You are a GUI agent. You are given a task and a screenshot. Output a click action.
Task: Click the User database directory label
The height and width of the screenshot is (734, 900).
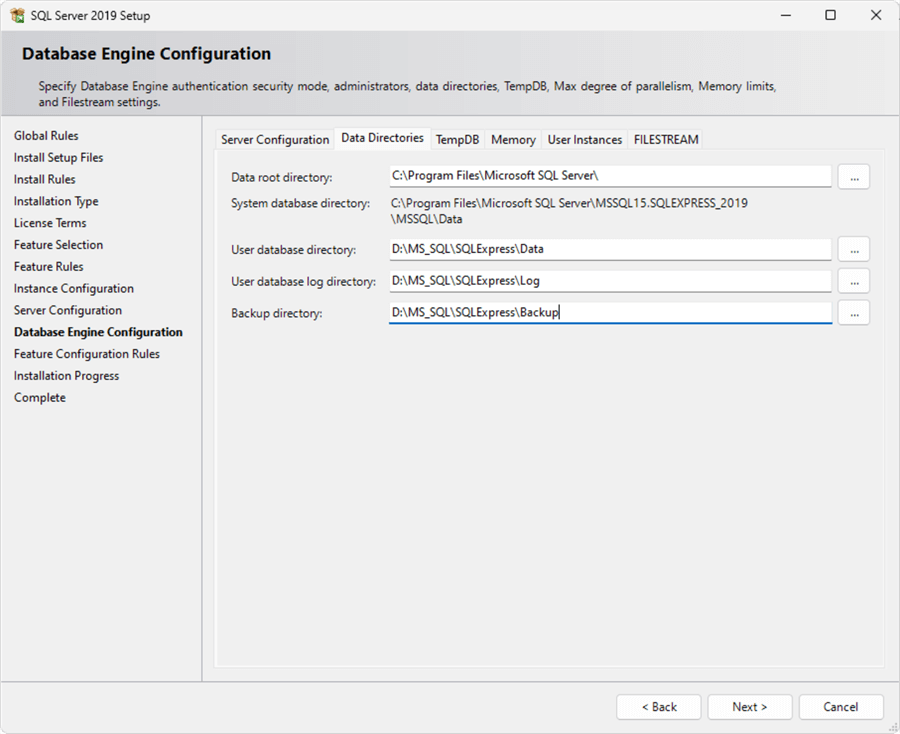pos(293,250)
